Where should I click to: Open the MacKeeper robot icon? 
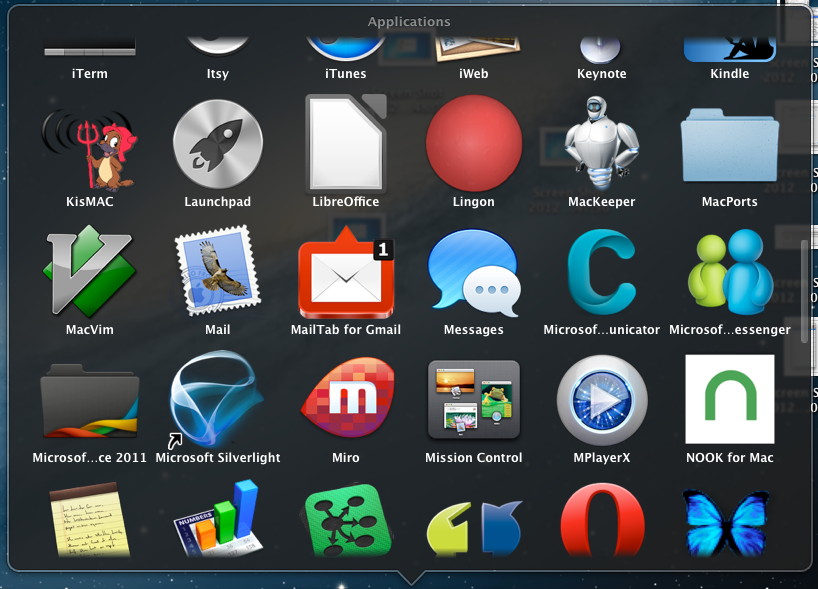point(602,142)
